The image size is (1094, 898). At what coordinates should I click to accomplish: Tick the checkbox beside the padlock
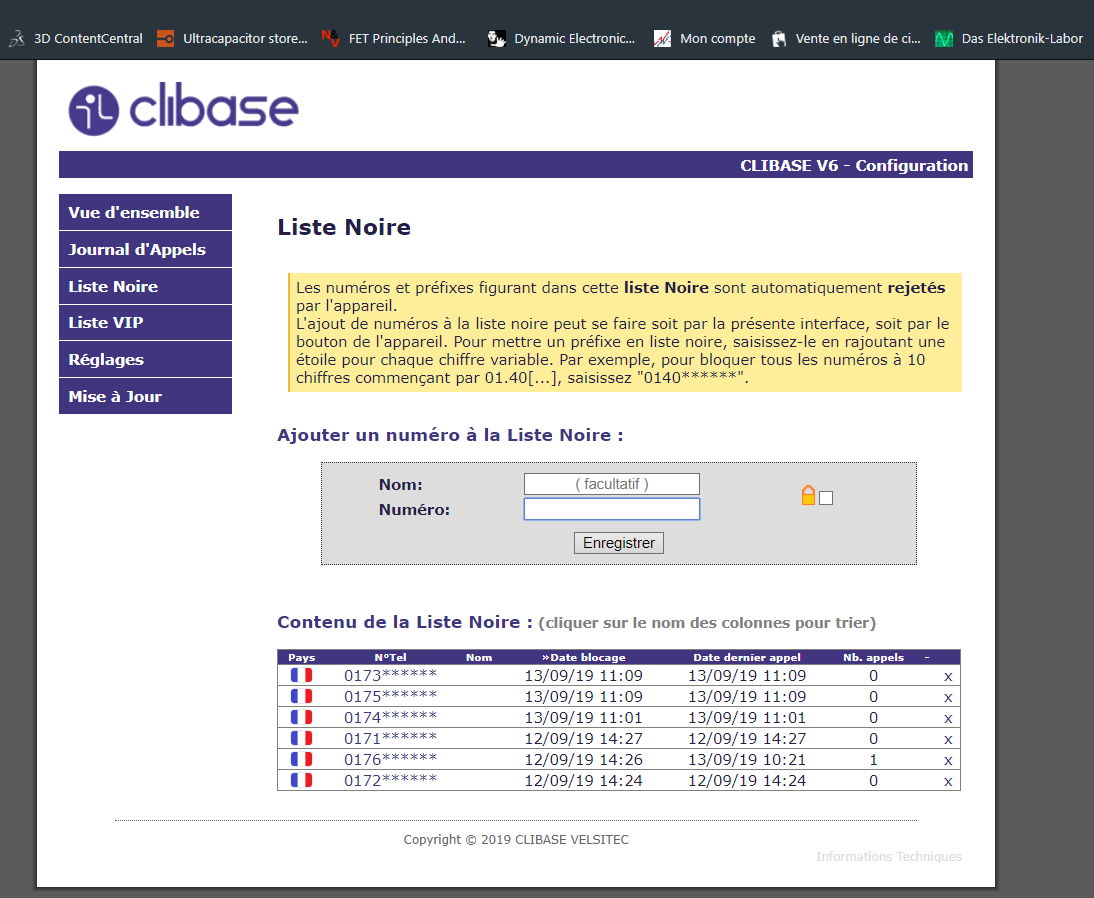(826, 498)
